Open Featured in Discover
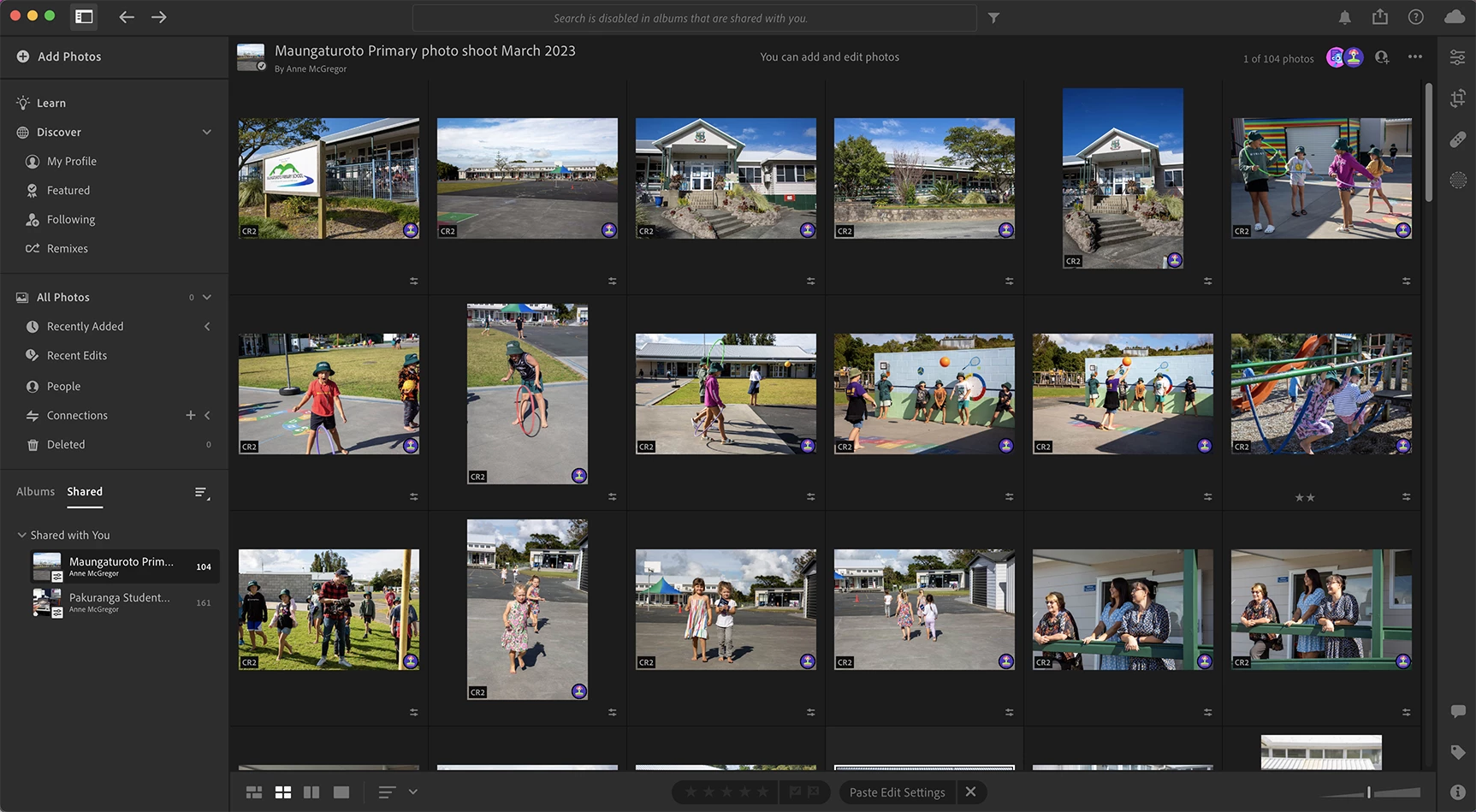Image resolution: width=1476 pixels, height=812 pixels. pos(68,190)
